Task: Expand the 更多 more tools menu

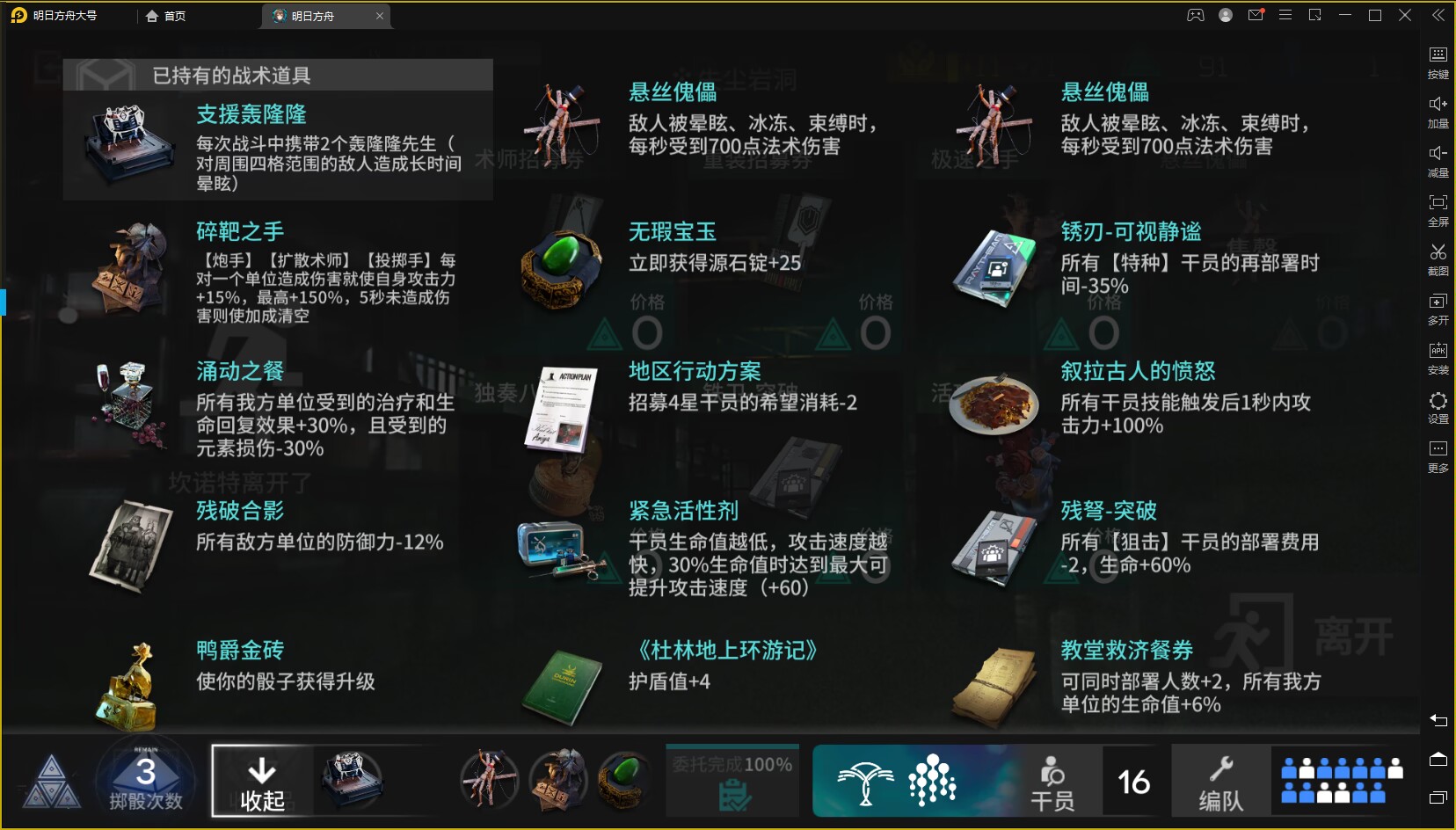Action: pos(1438,456)
